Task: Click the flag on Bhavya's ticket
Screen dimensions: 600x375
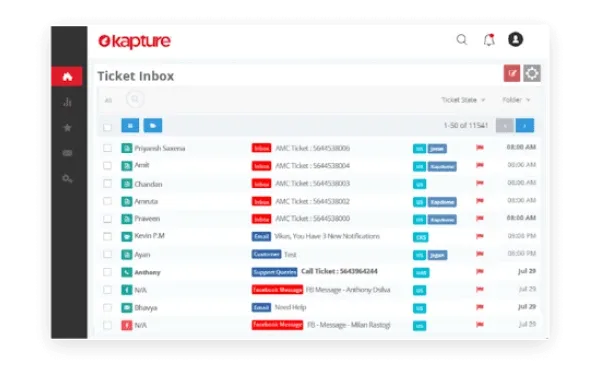Action: pos(479,307)
